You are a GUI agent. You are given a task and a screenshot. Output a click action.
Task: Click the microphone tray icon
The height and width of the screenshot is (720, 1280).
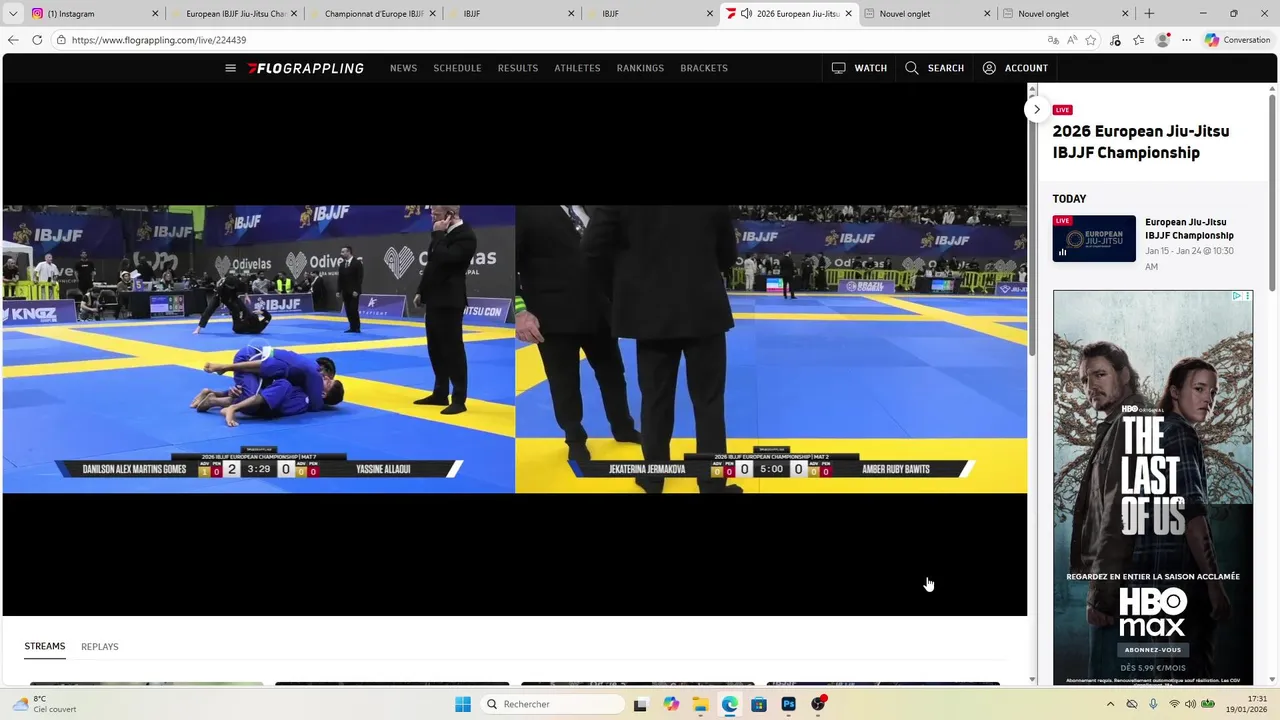1153,704
